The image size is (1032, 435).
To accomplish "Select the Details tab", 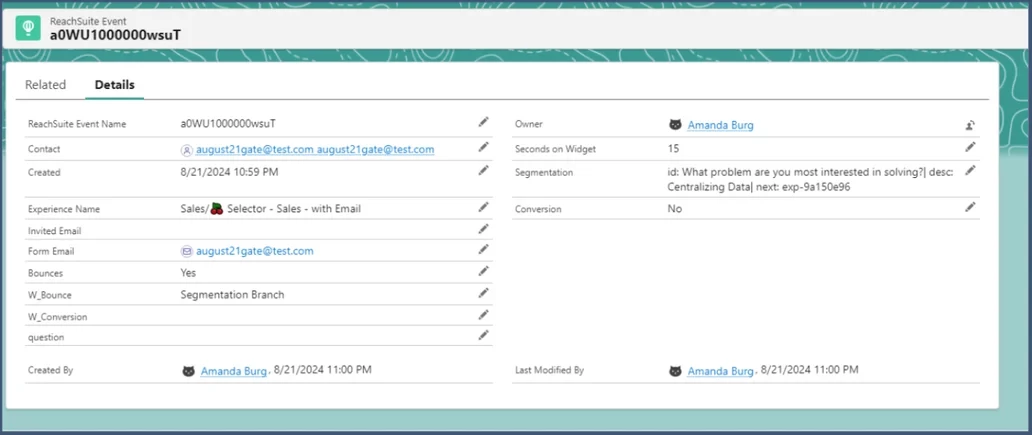I will (114, 85).
